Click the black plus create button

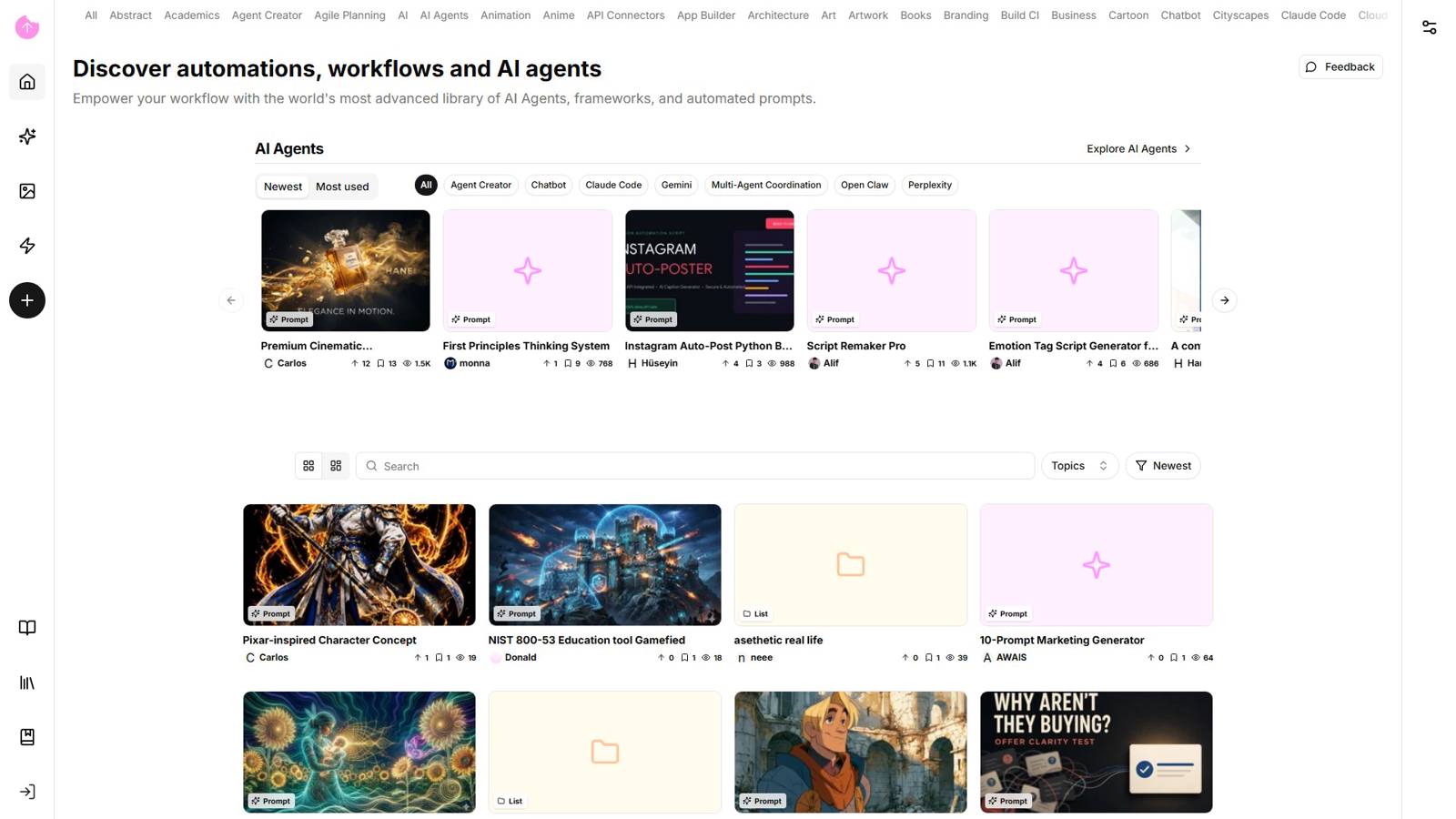(x=27, y=300)
